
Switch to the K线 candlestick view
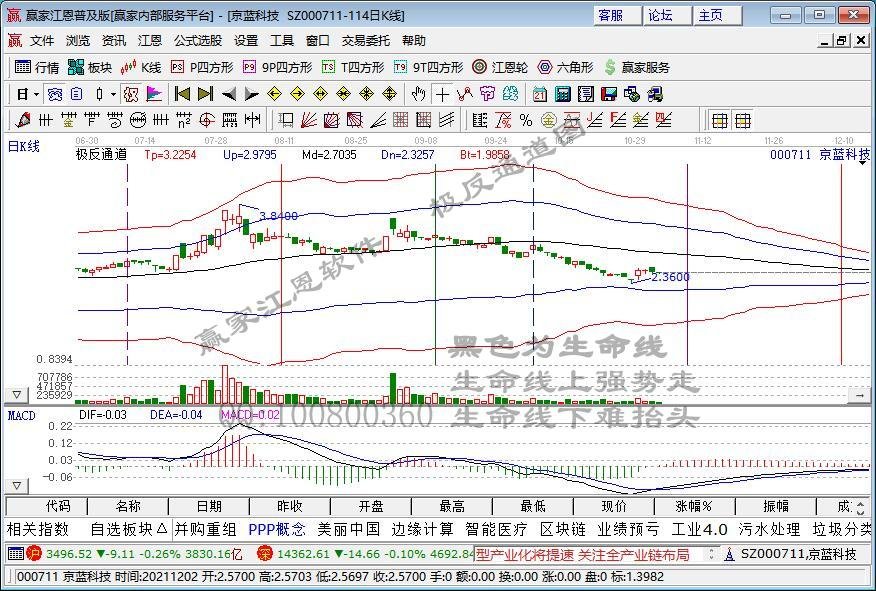coord(141,68)
